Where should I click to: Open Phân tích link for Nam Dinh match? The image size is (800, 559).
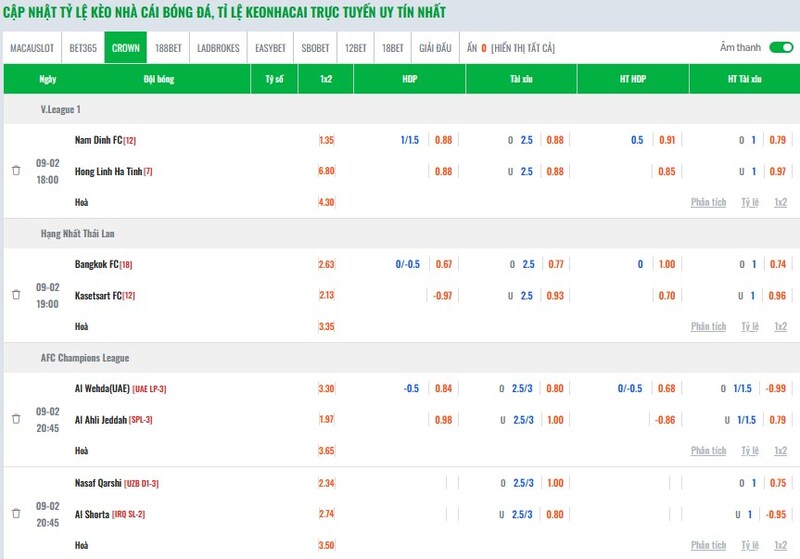pyautogui.click(x=708, y=202)
